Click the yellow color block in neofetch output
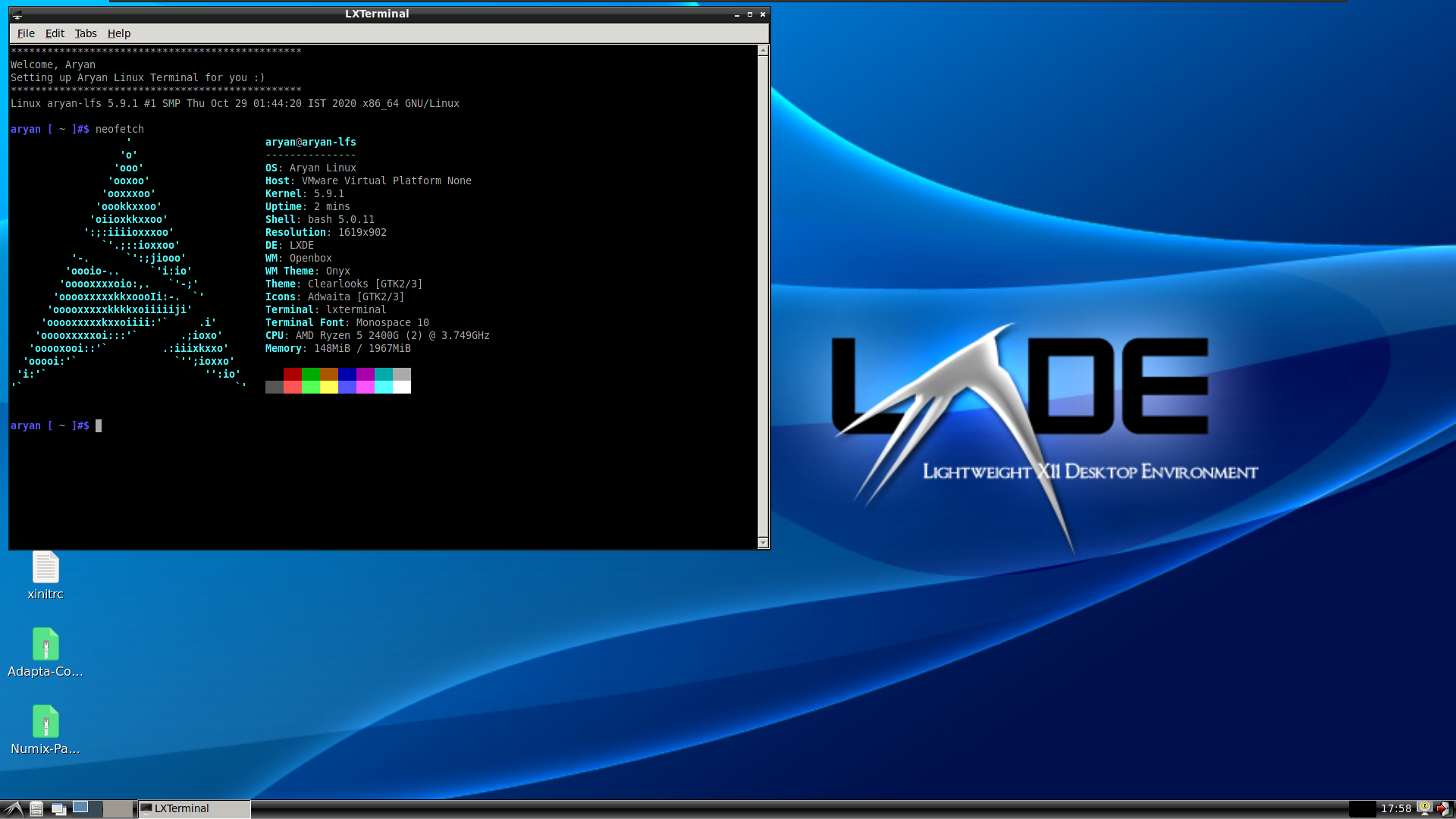1456x819 pixels. 329,387
